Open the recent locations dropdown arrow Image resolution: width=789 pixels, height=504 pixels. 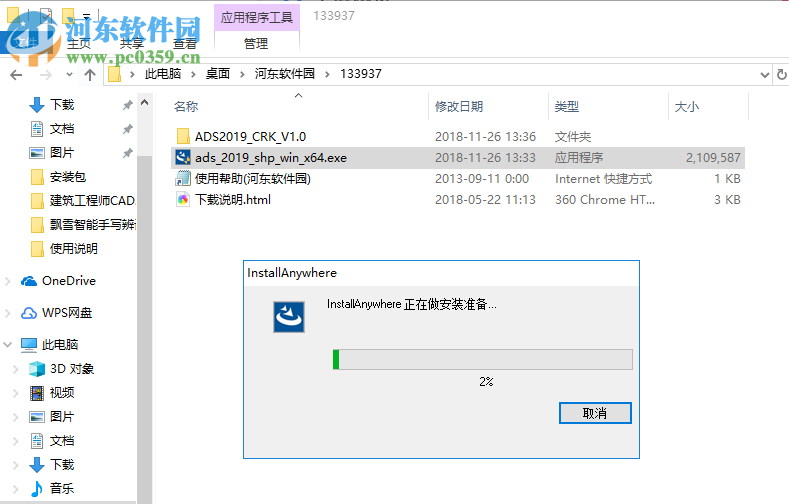click(69, 74)
